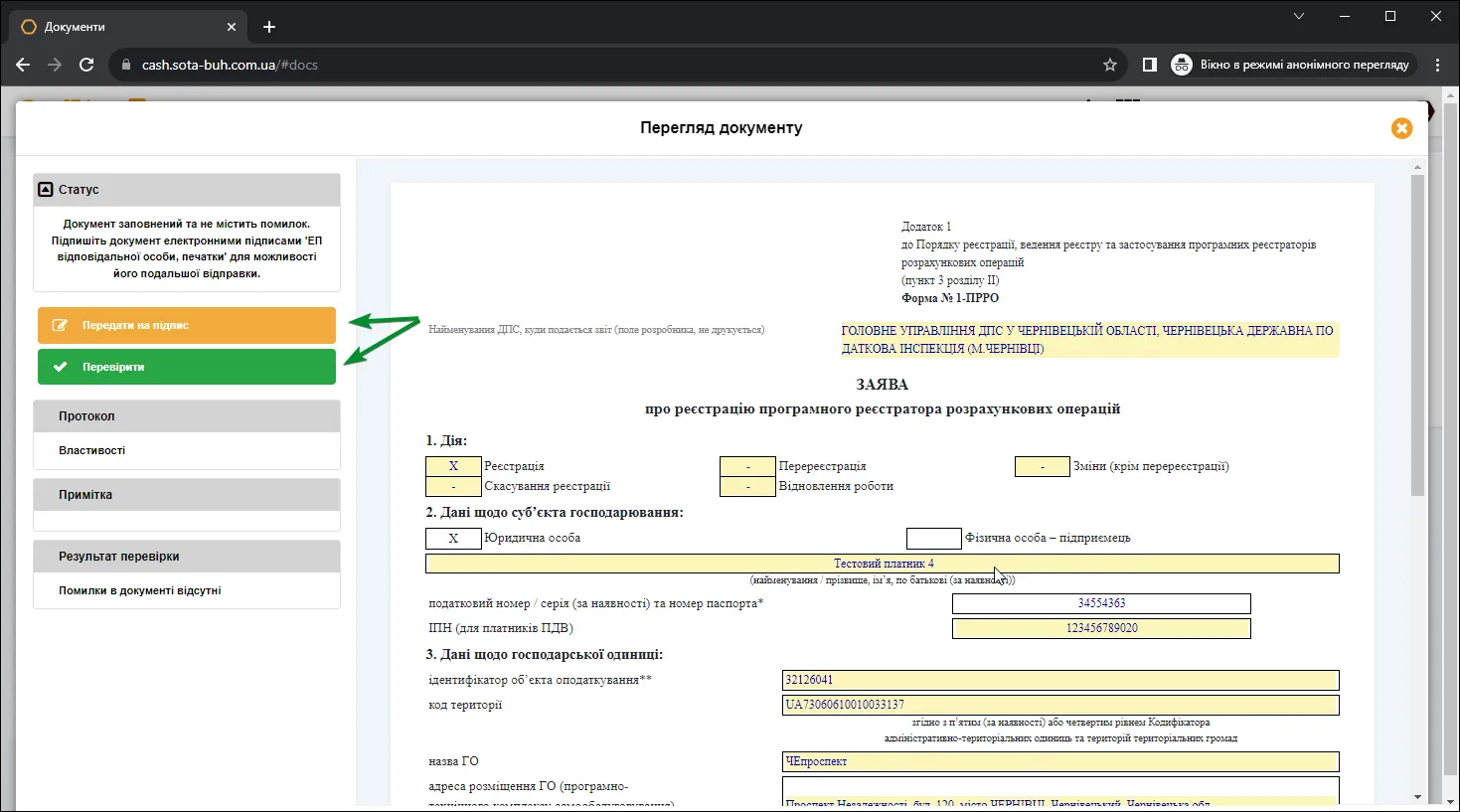This screenshot has height=812, width=1460.
Task: Click ІПН field 123456789020
Action: click(x=1101, y=628)
